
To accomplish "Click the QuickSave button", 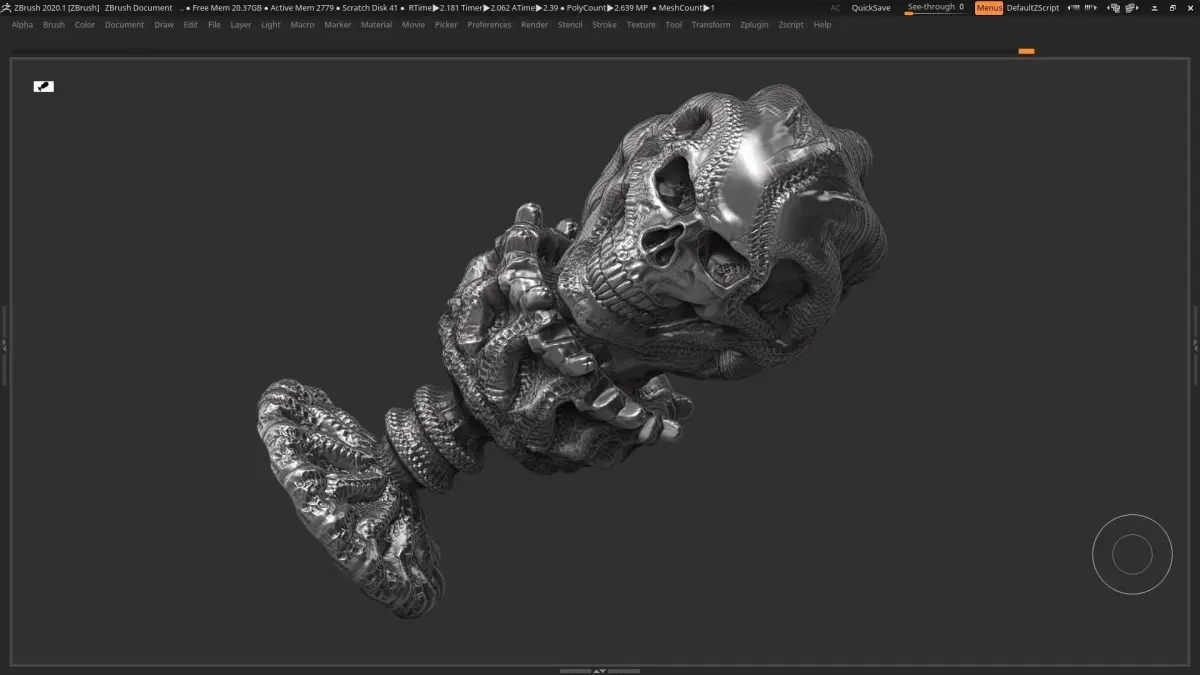I will tap(871, 8).
